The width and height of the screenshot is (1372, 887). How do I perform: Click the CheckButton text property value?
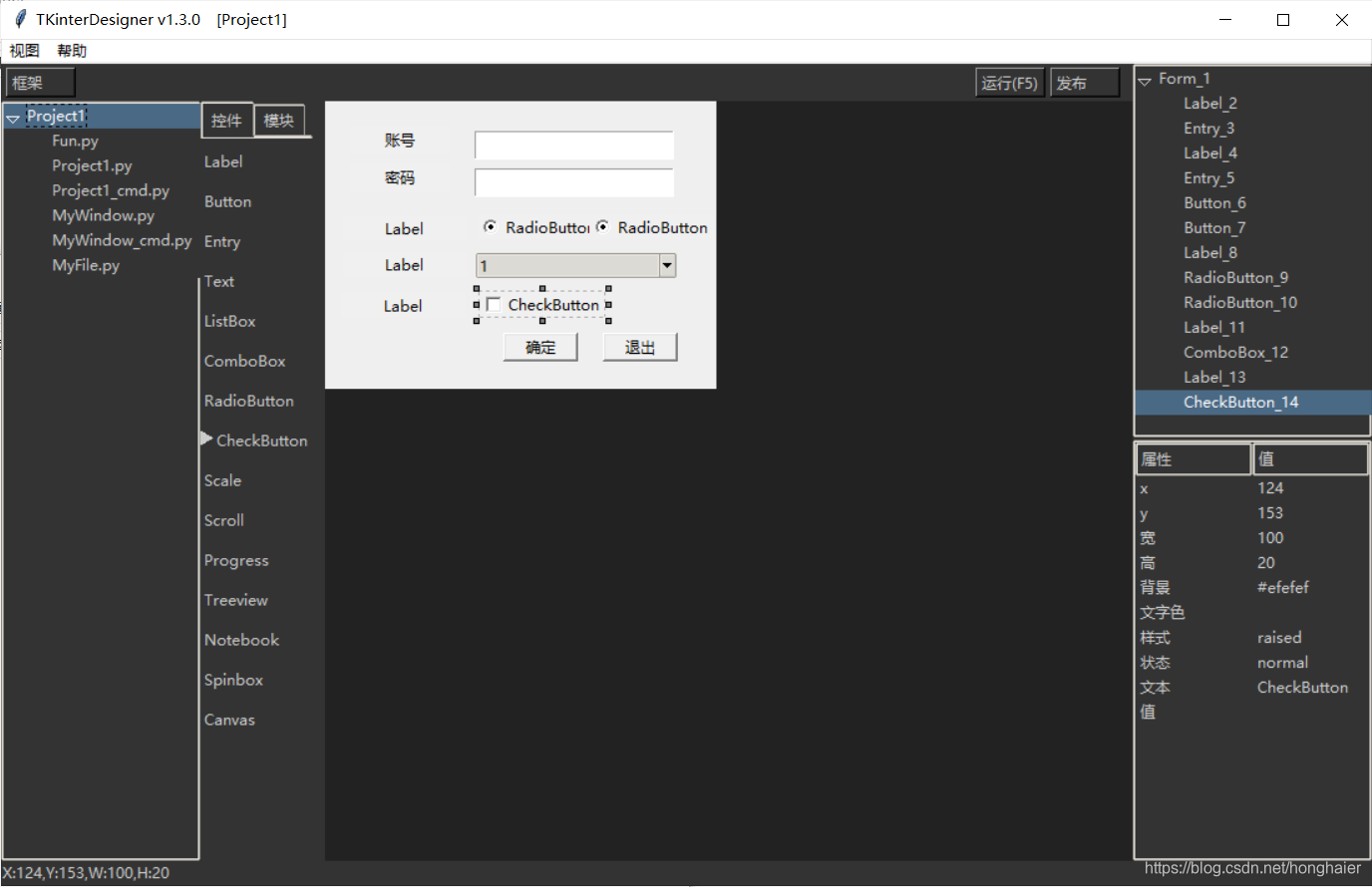click(1302, 688)
